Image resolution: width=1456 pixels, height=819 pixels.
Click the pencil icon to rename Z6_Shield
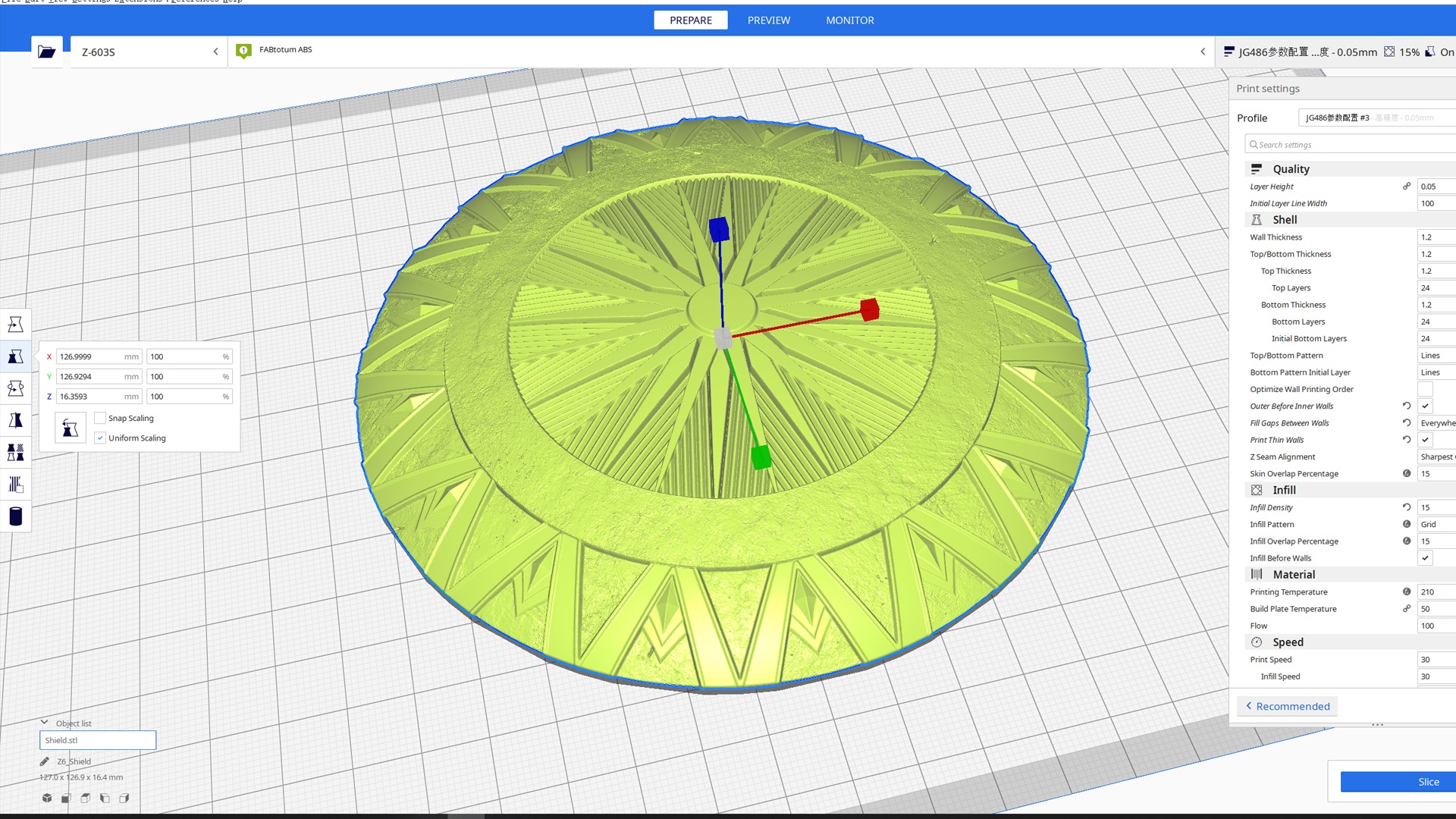(x=45, y=761)
